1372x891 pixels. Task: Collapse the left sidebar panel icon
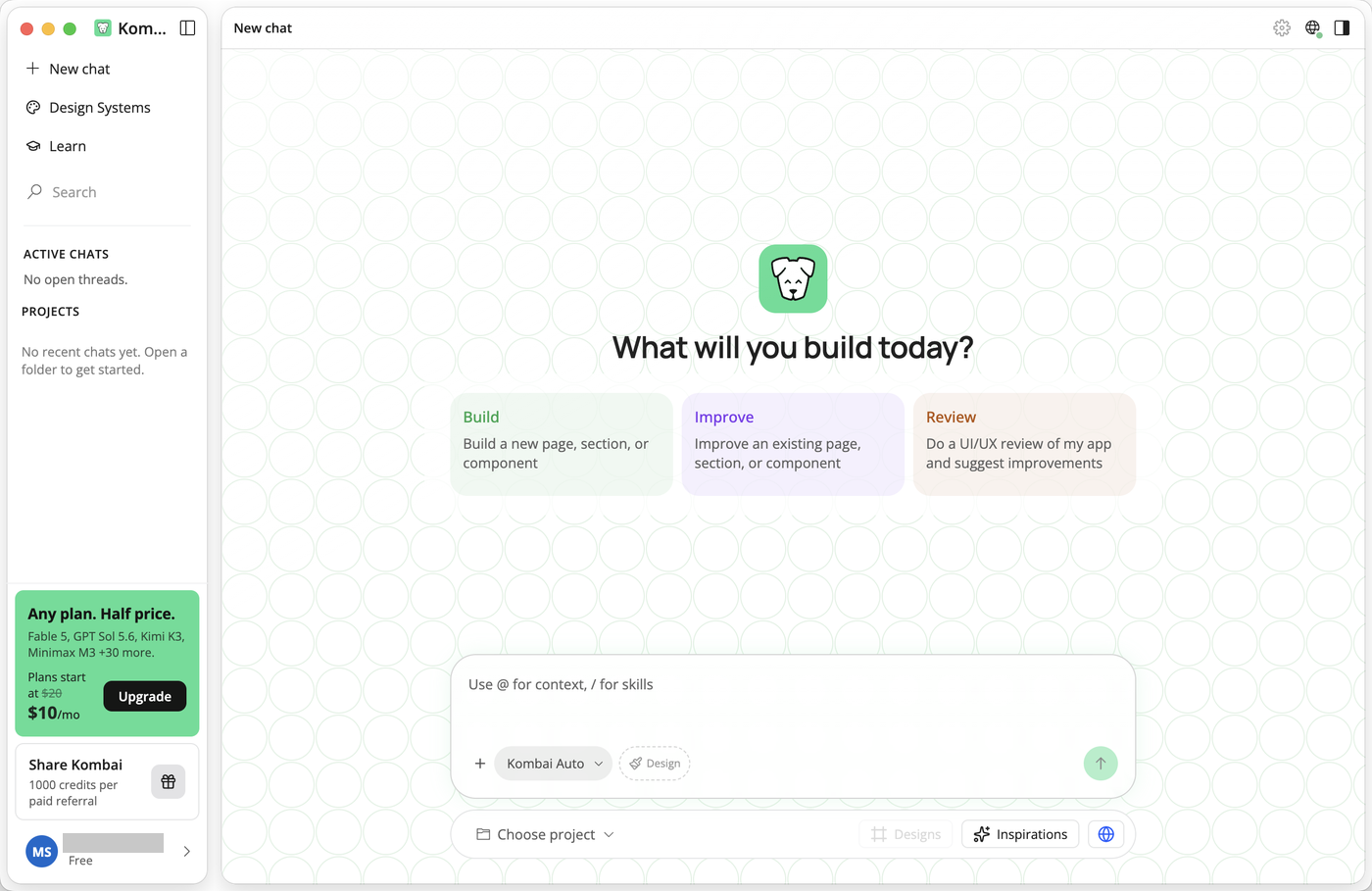(x=187, y=28)
